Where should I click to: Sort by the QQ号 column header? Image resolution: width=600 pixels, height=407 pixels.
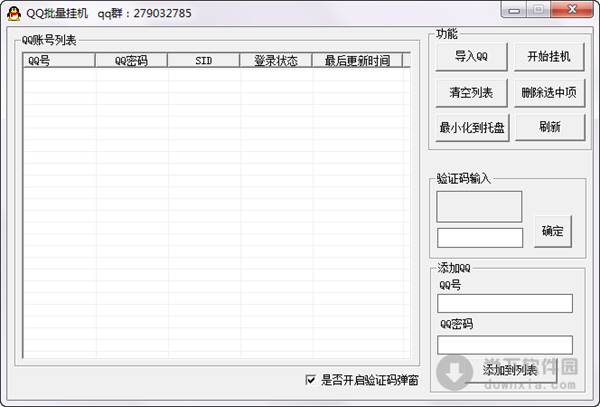tap(59, 60)
